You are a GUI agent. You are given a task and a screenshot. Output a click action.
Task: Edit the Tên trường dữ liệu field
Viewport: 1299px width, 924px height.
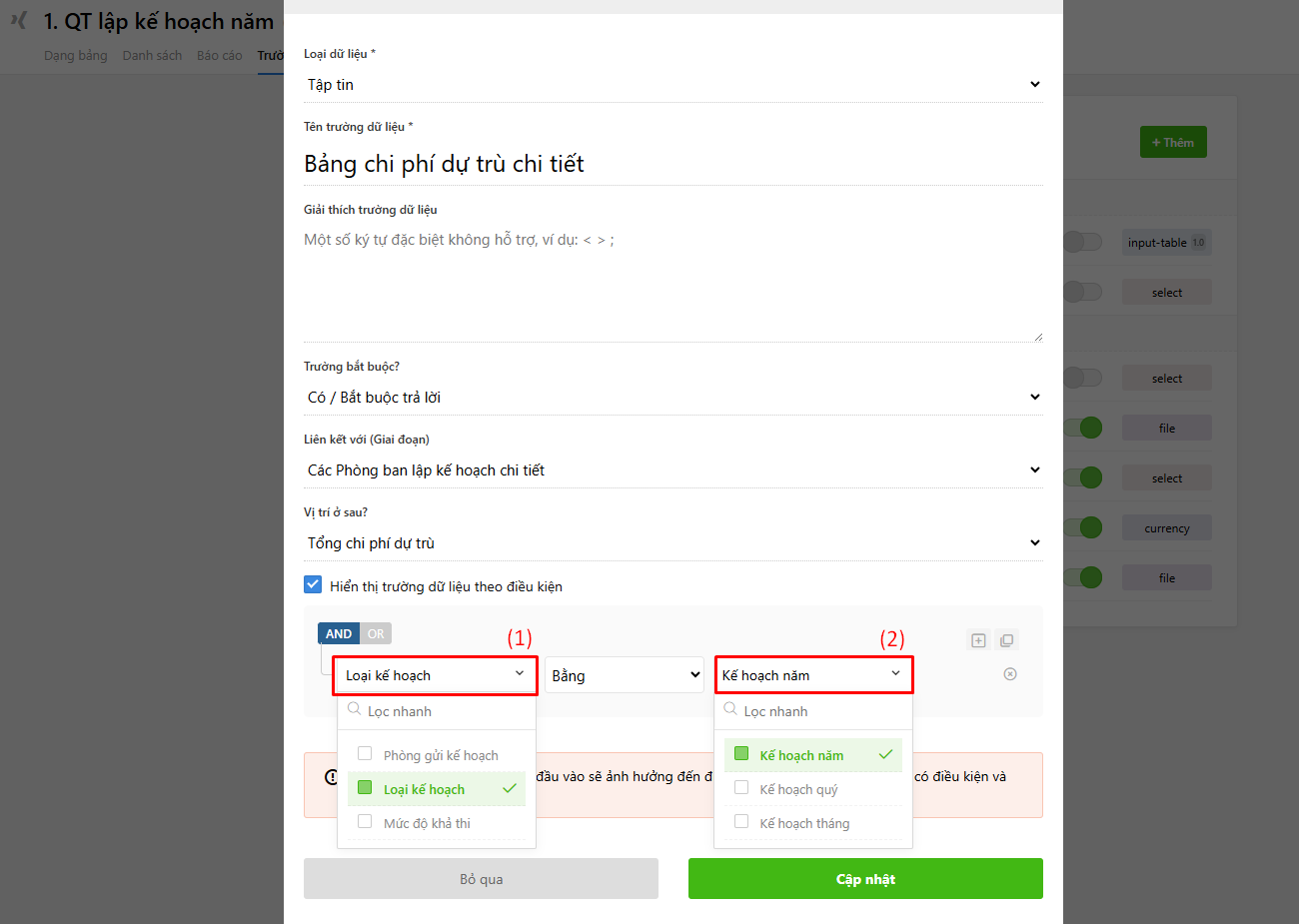click(673, 164)
